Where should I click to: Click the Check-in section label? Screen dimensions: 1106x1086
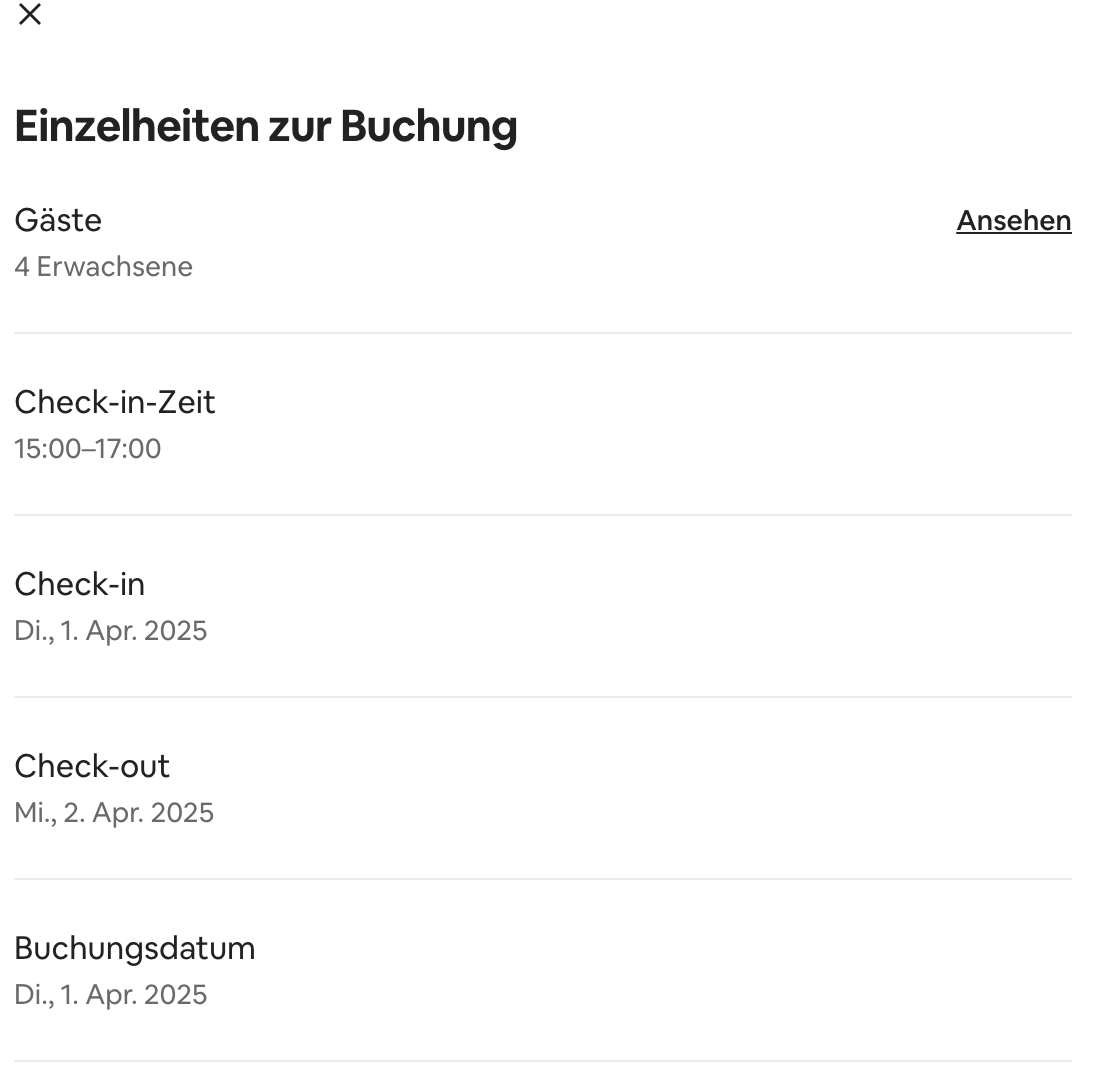(x=79, y=584)
